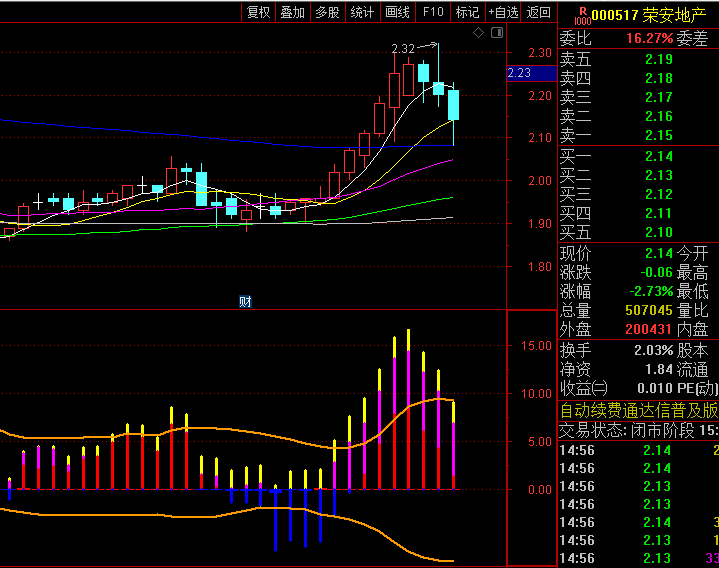The width and height of the screenshot is (719, 568).
Task: Select the 卖一 ask row at 2.15
Action: click(637, 136)
